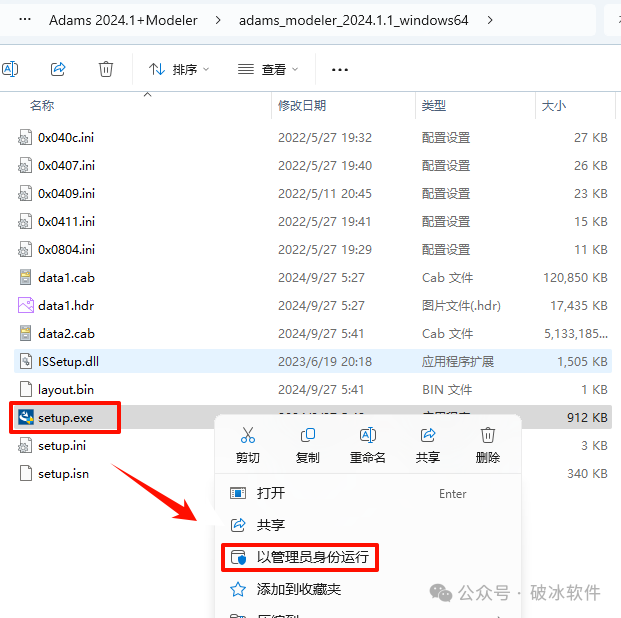
Task: Click the ISSetup.dll file icon
Action: pyautogui.click(x=26, y=361)
